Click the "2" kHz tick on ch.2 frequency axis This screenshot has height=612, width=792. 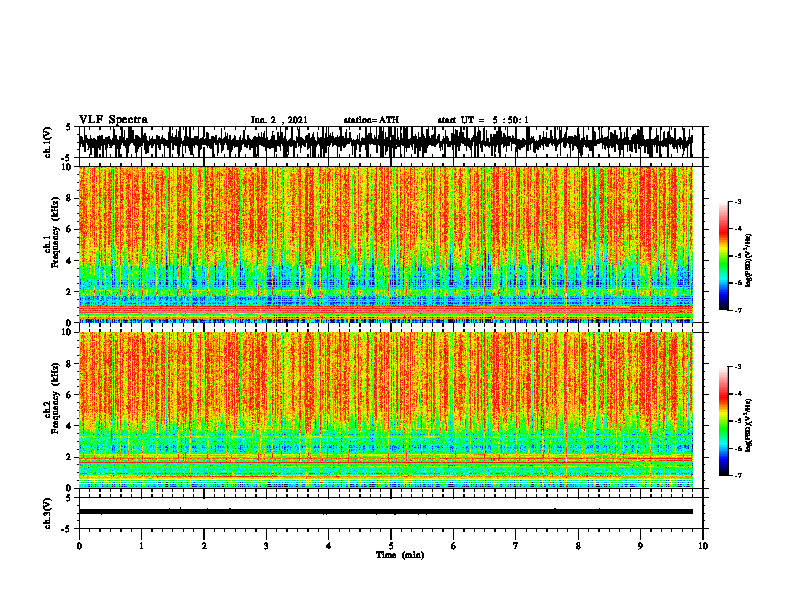69,457
